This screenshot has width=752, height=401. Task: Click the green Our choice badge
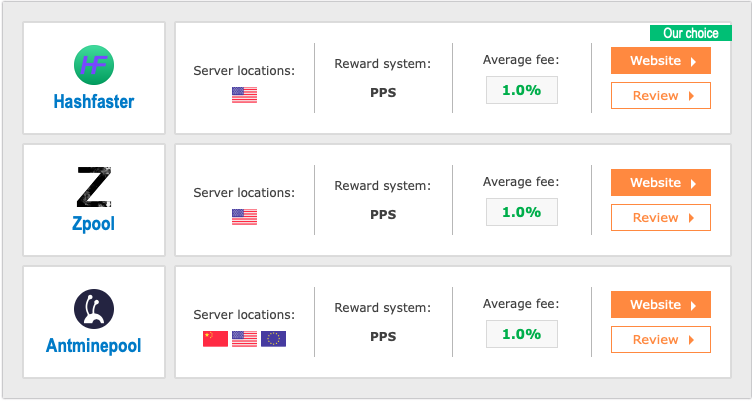point(691,33)
